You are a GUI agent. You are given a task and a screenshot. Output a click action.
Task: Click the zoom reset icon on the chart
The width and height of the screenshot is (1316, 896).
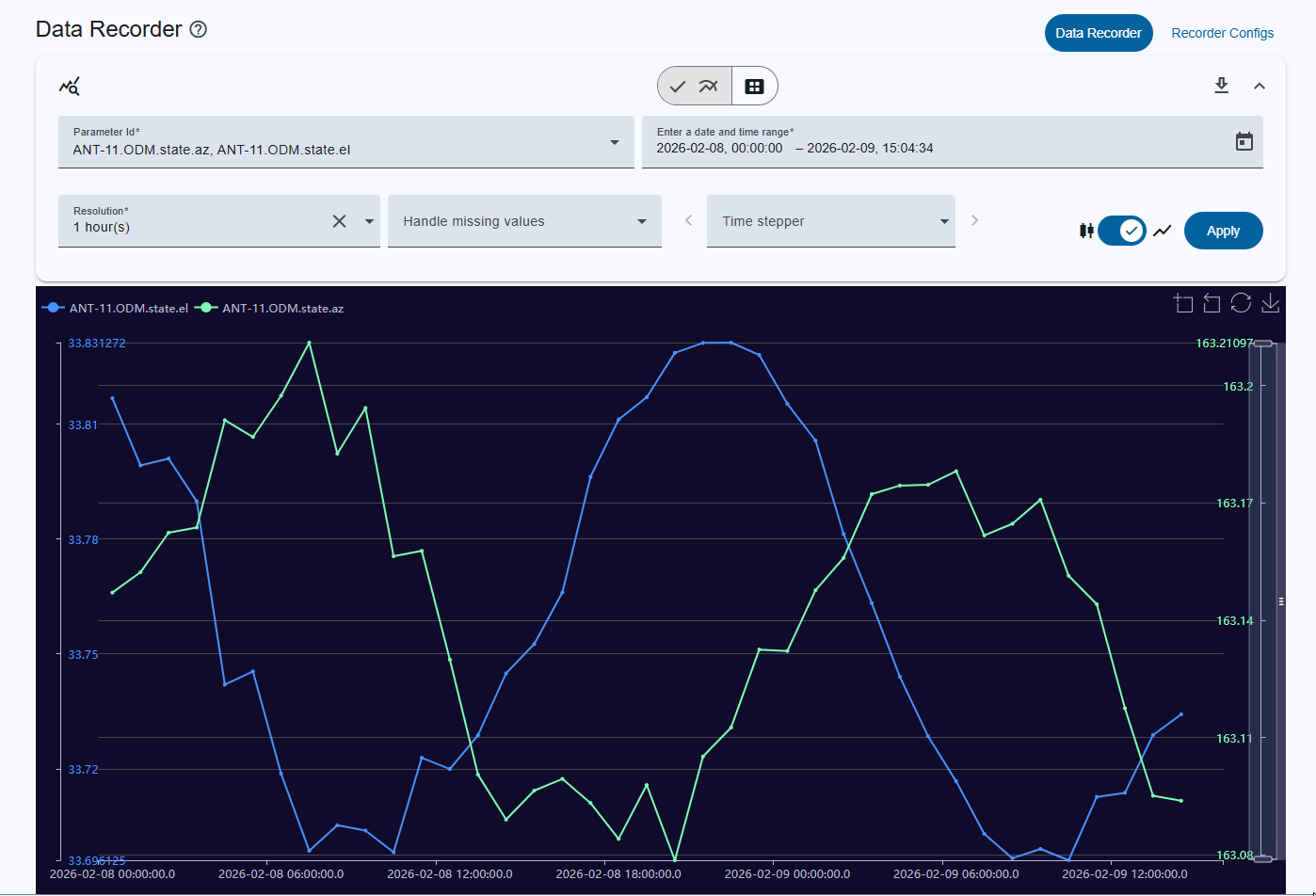pos(1212,302)
